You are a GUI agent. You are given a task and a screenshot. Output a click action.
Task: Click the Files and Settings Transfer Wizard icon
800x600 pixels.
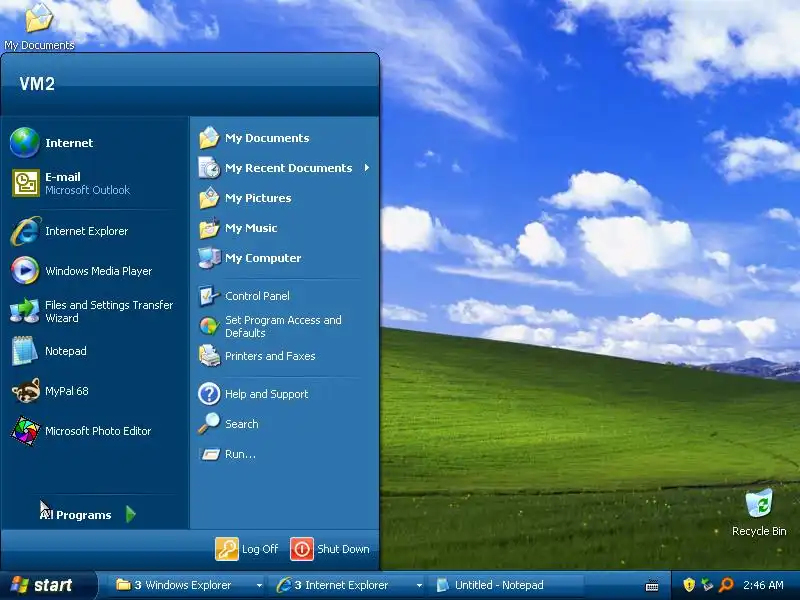click(24, 311)
